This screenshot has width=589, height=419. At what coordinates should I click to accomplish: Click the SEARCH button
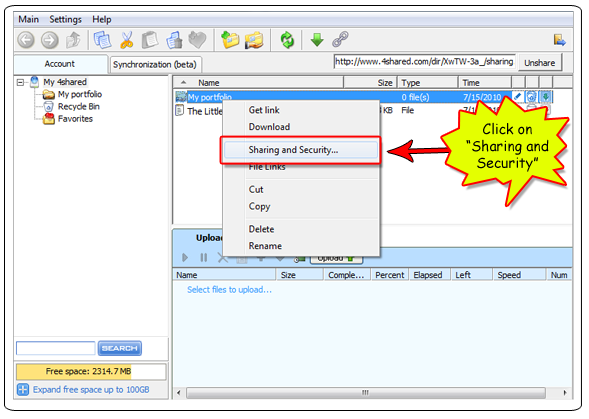click(x=120, y=348)
